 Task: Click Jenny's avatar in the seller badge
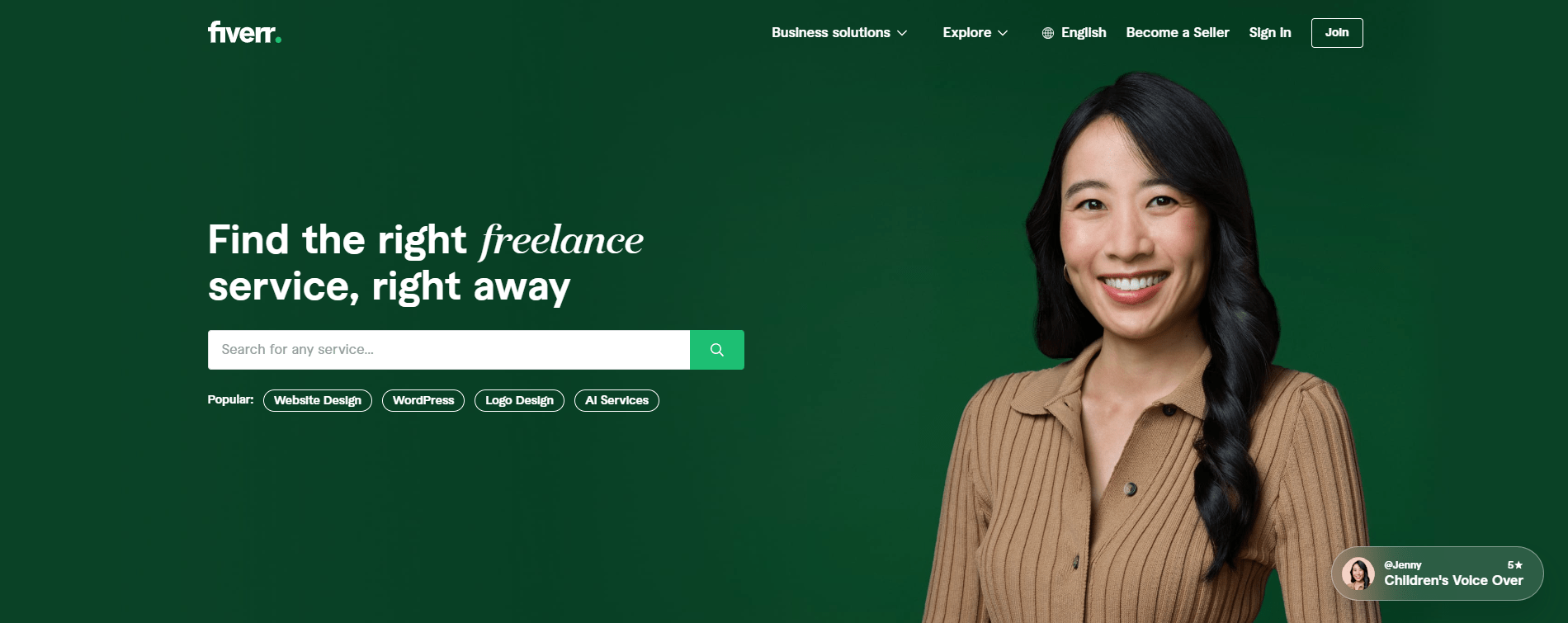(x=1358, y=573)
